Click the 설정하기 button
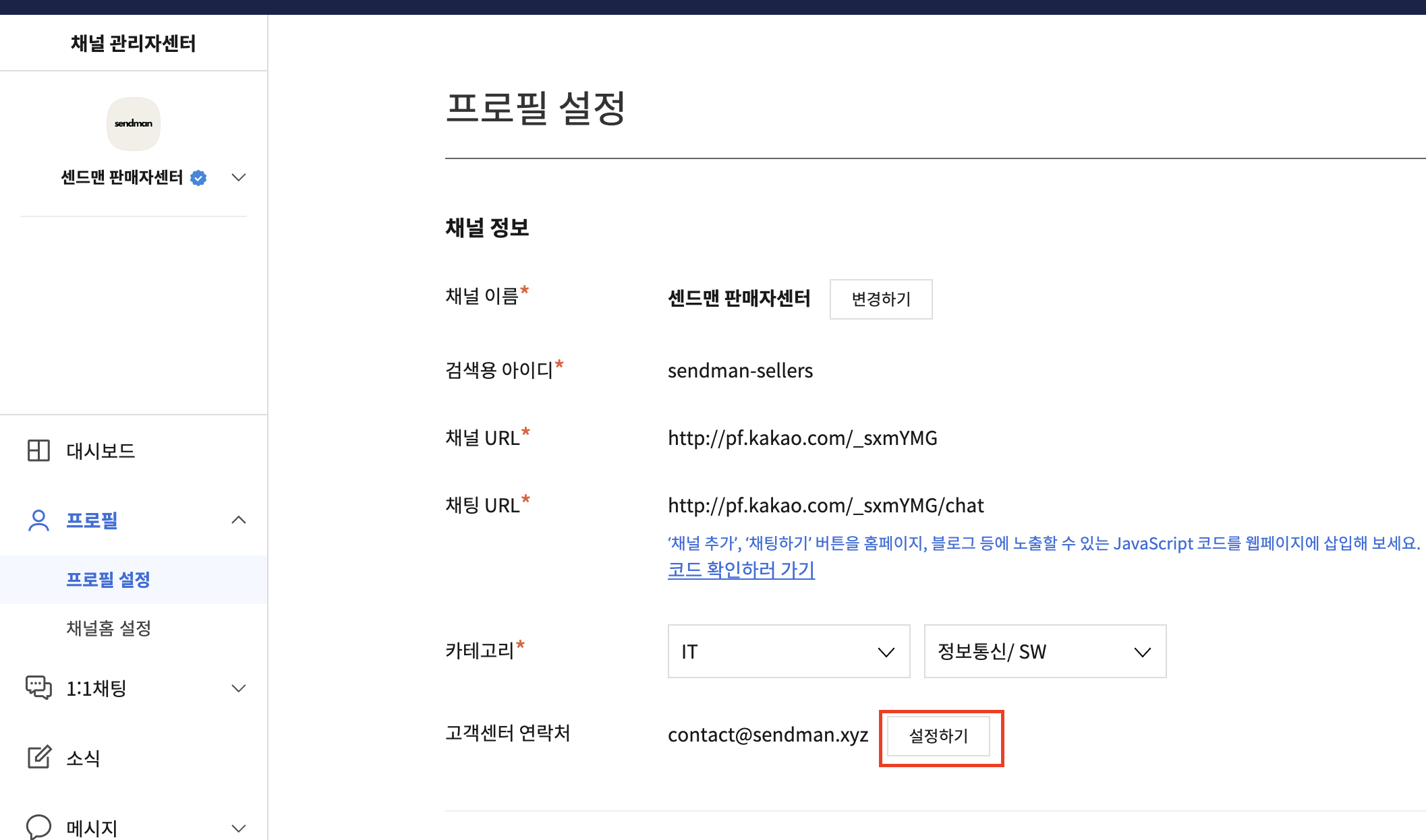The image size is (1426, 840). click(x=938, y=736)
